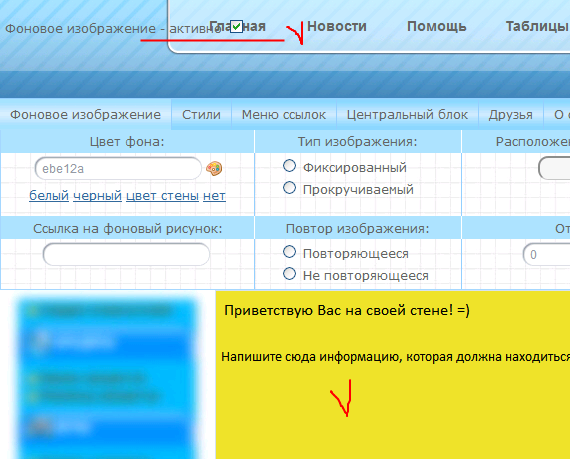Click the белый color link

pos(49,196)
